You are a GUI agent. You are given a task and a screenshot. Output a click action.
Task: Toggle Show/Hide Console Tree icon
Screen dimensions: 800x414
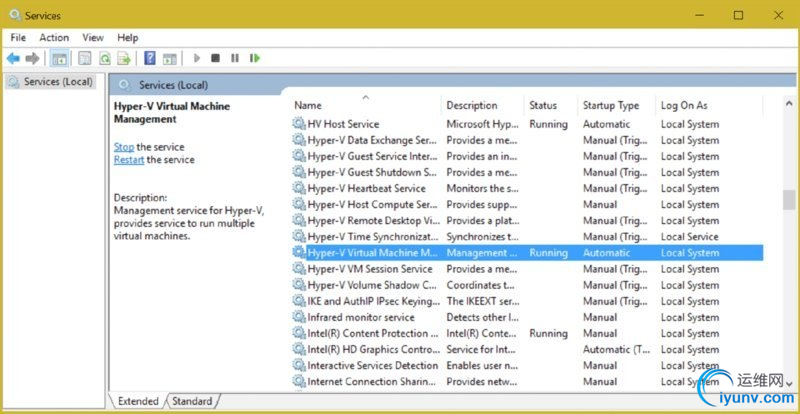59,59
